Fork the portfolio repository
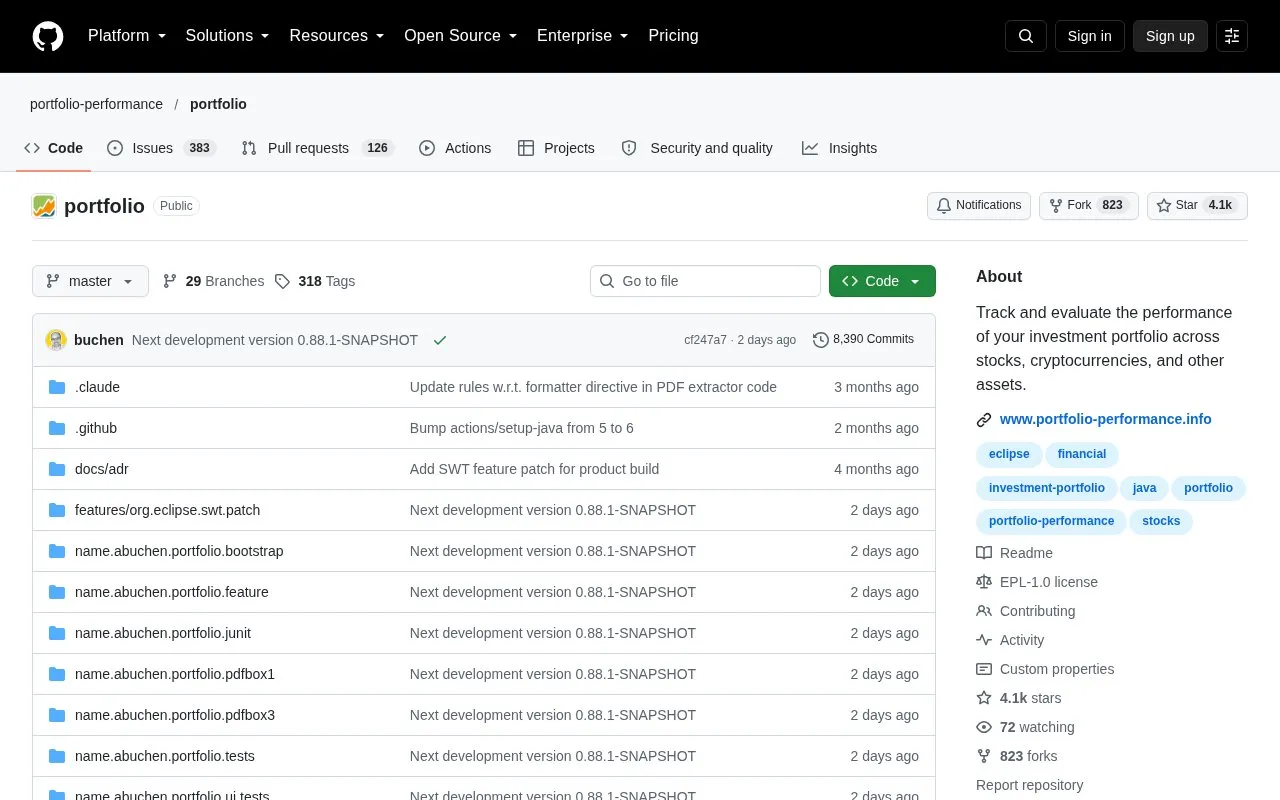 (1089, 205)
